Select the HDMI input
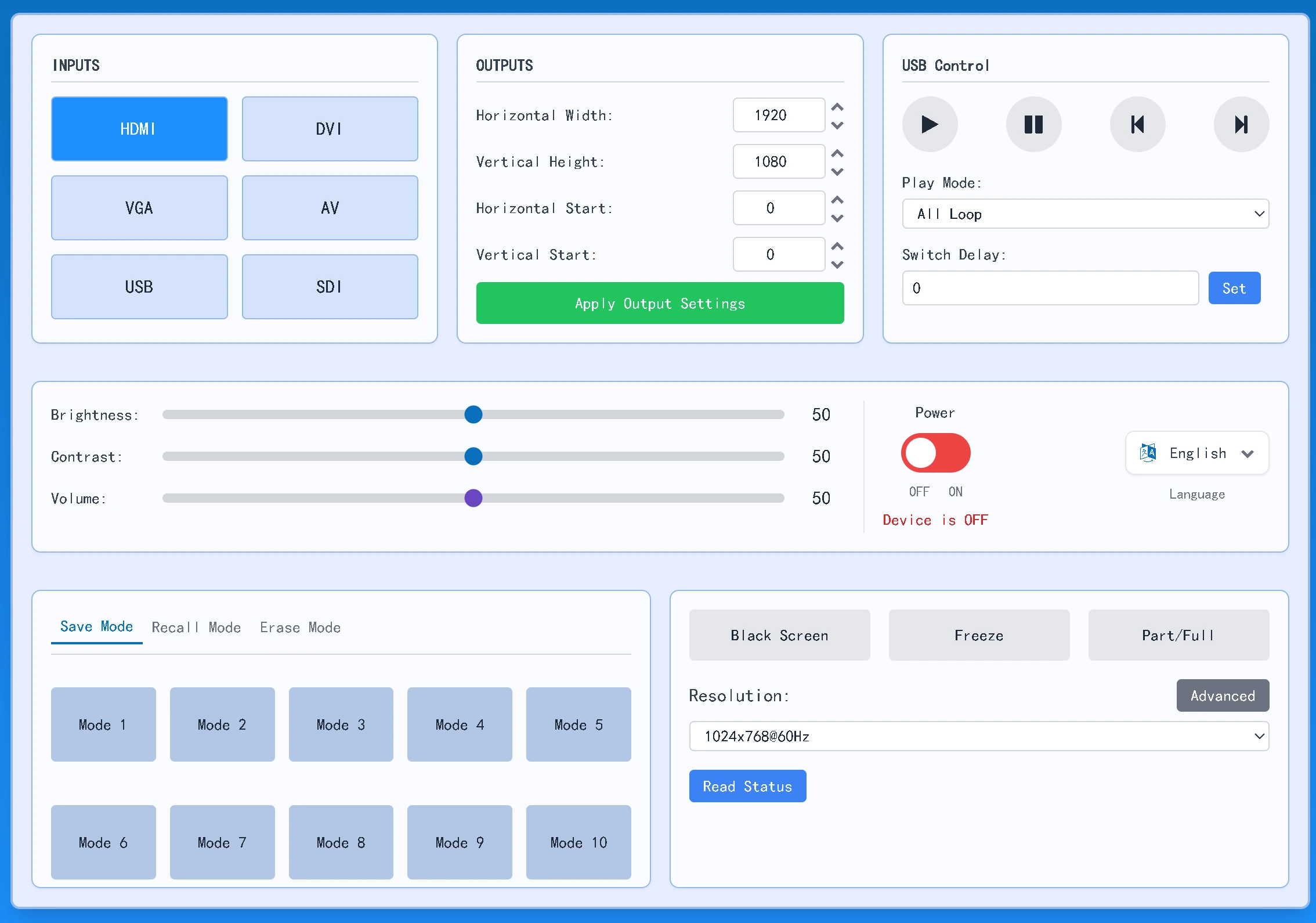The width and height of the screenshot is (1316, 923). (x=139, y=129)
